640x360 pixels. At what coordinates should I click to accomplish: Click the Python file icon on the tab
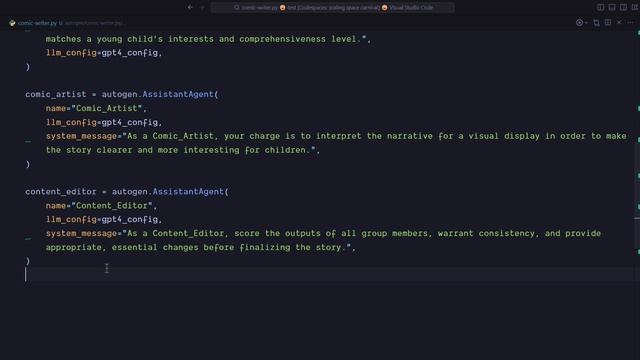pyautogui.click(x=12, y=23)
